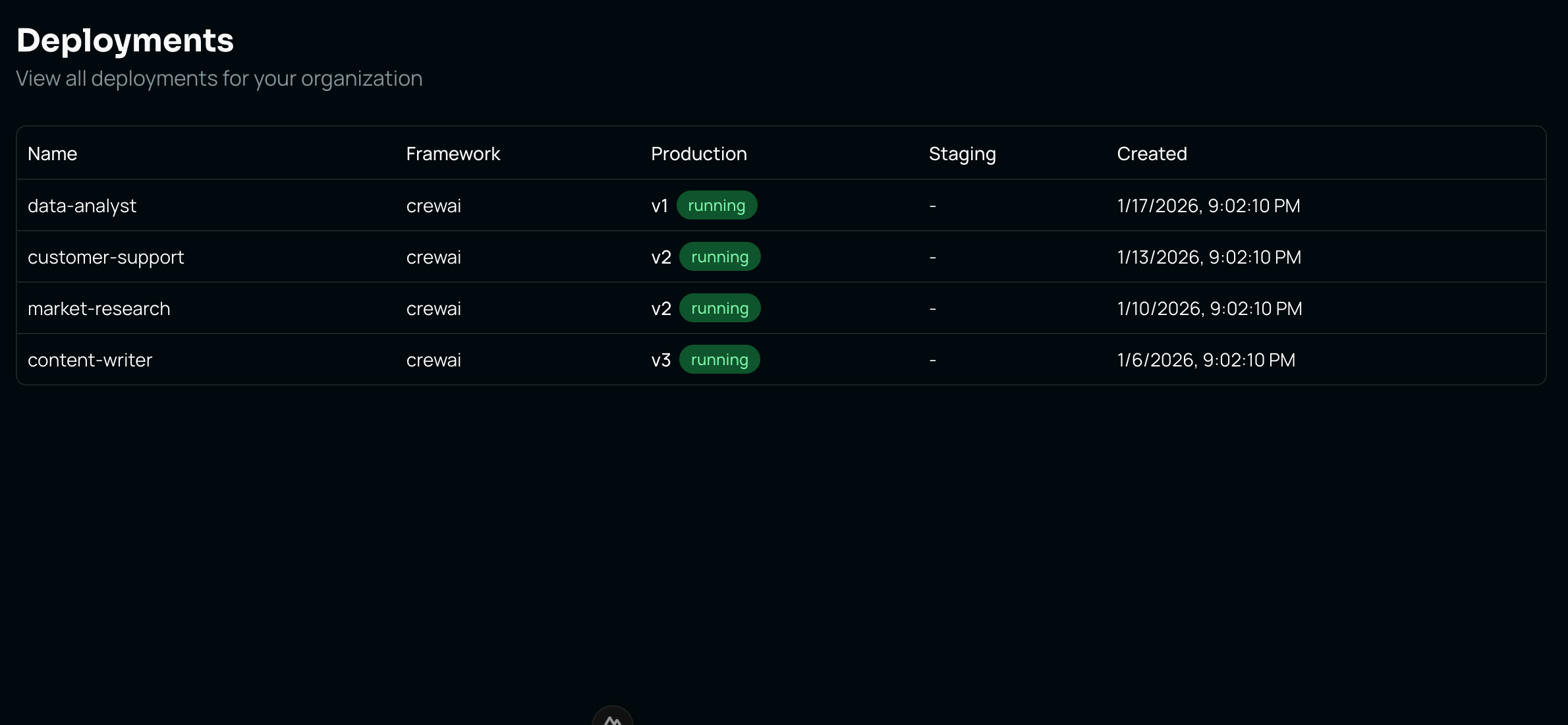Click the Framework header
The image size is (1568, 725).
click(453, 153)
